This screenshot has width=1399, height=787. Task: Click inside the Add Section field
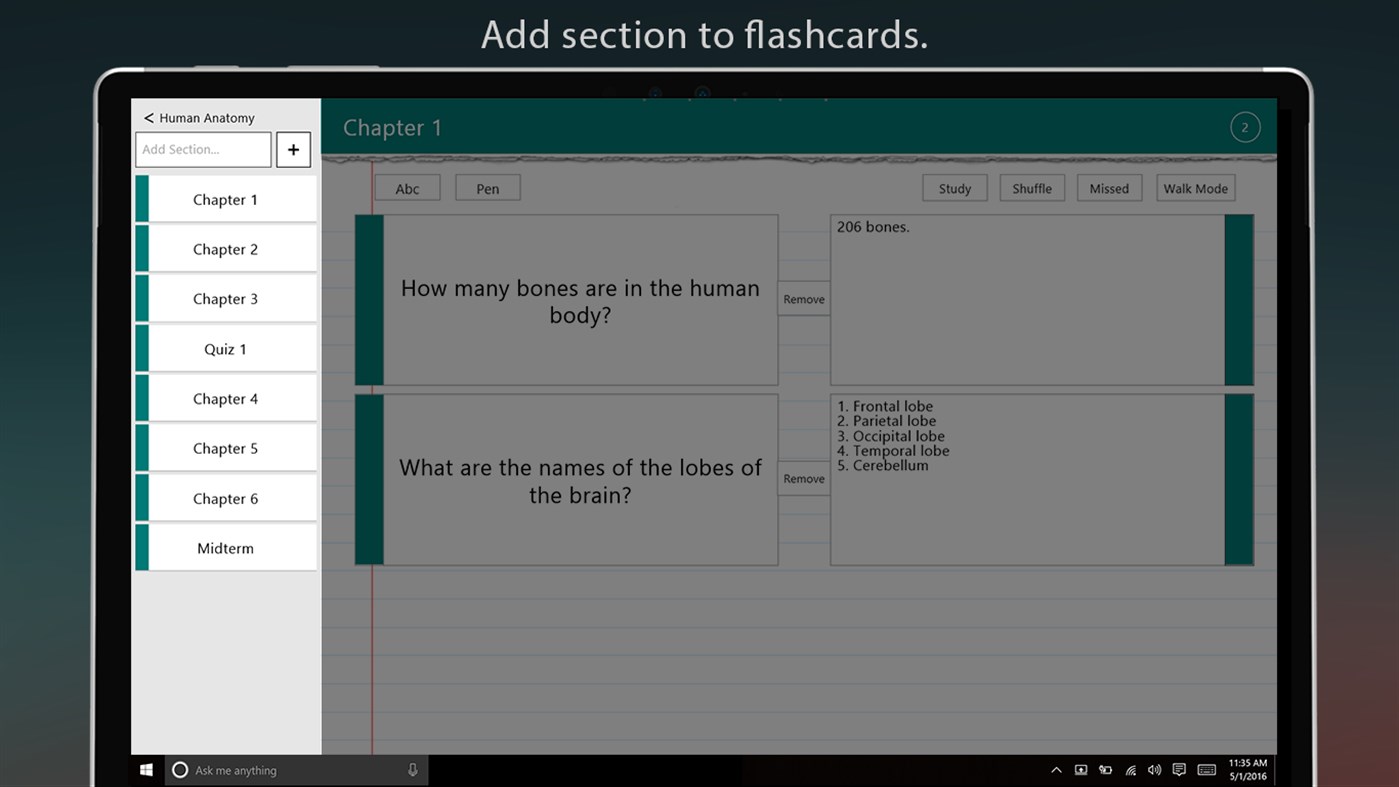(203, 149)
